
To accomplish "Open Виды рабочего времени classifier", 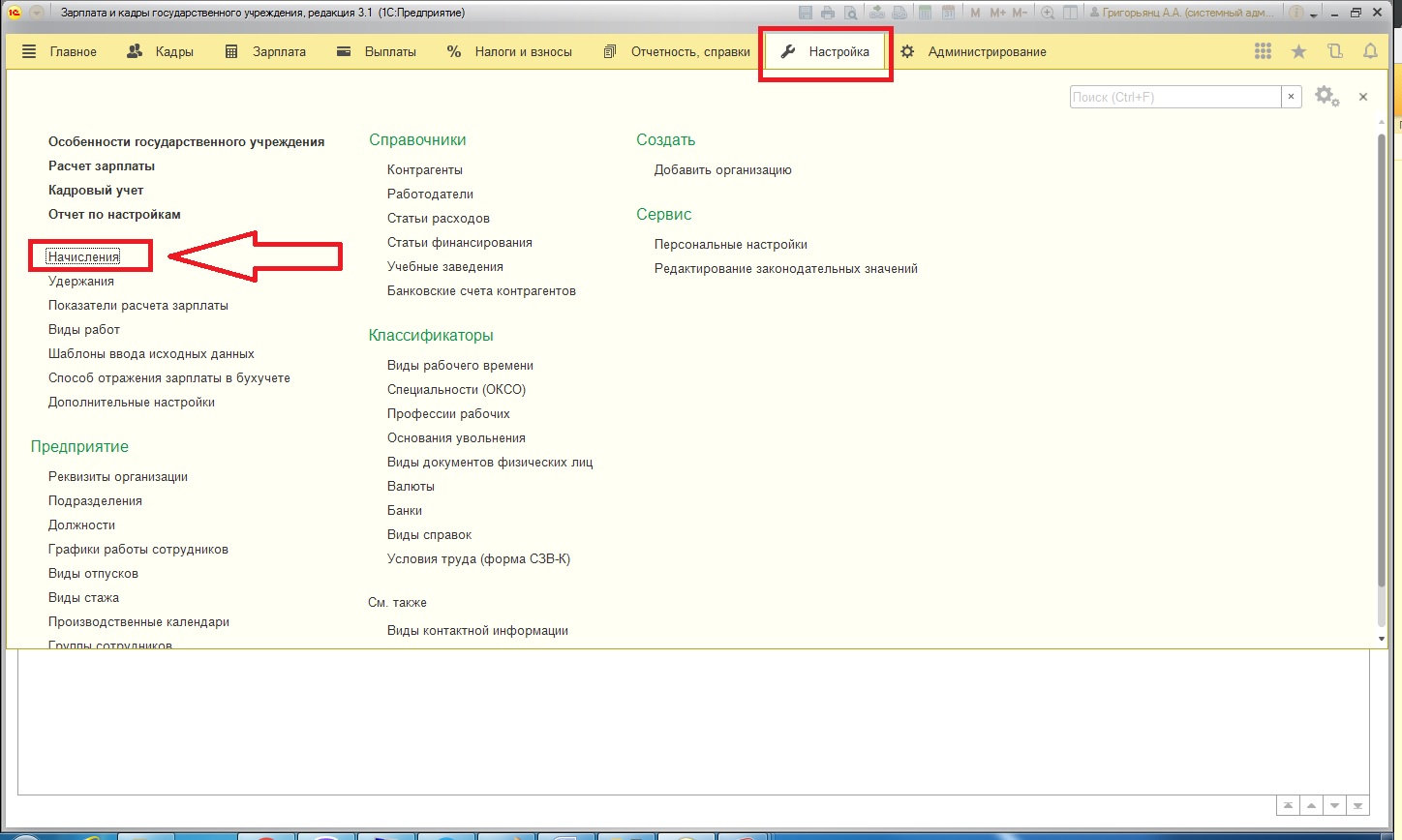I will 460,365.
